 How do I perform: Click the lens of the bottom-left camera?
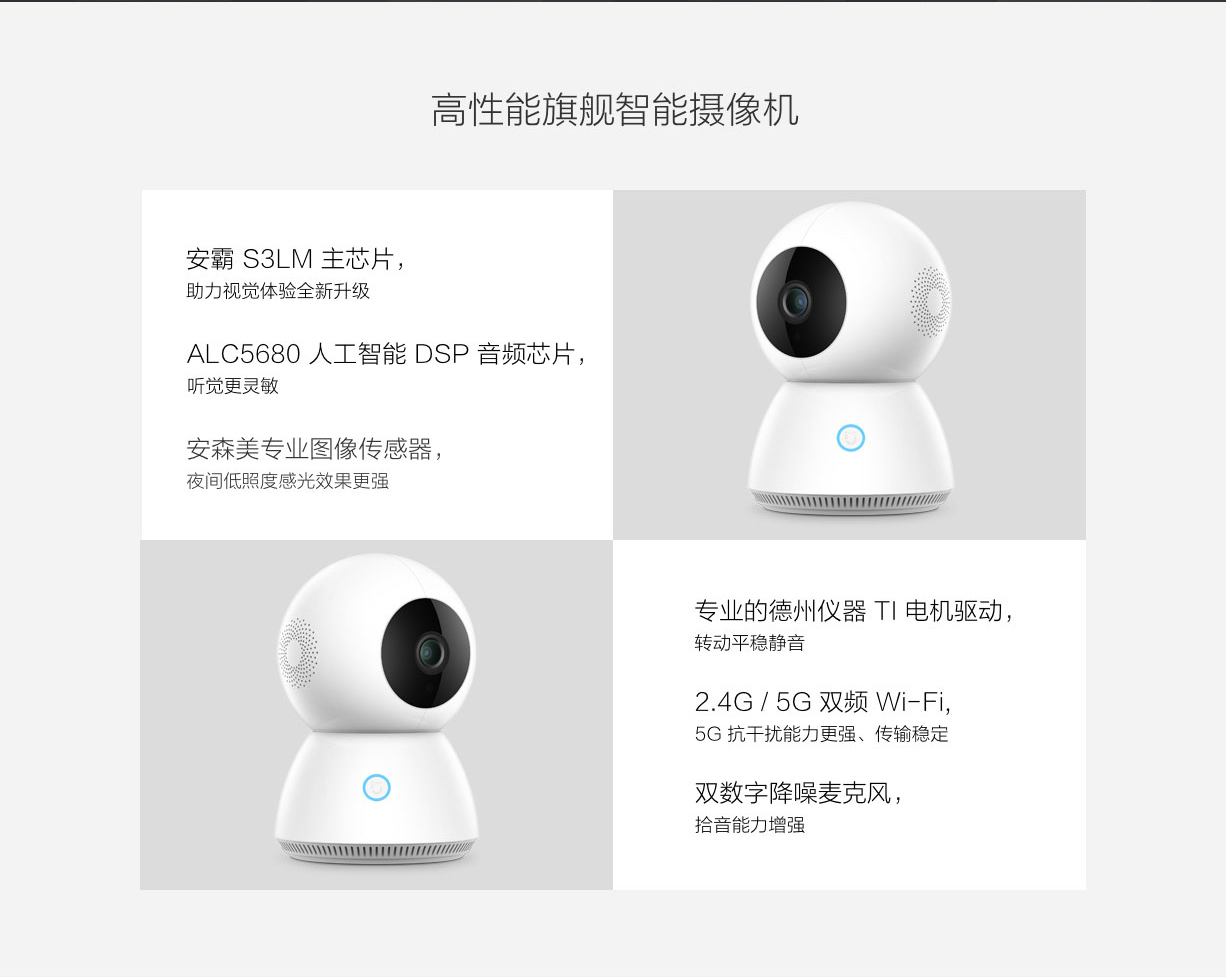coord(431,652)
